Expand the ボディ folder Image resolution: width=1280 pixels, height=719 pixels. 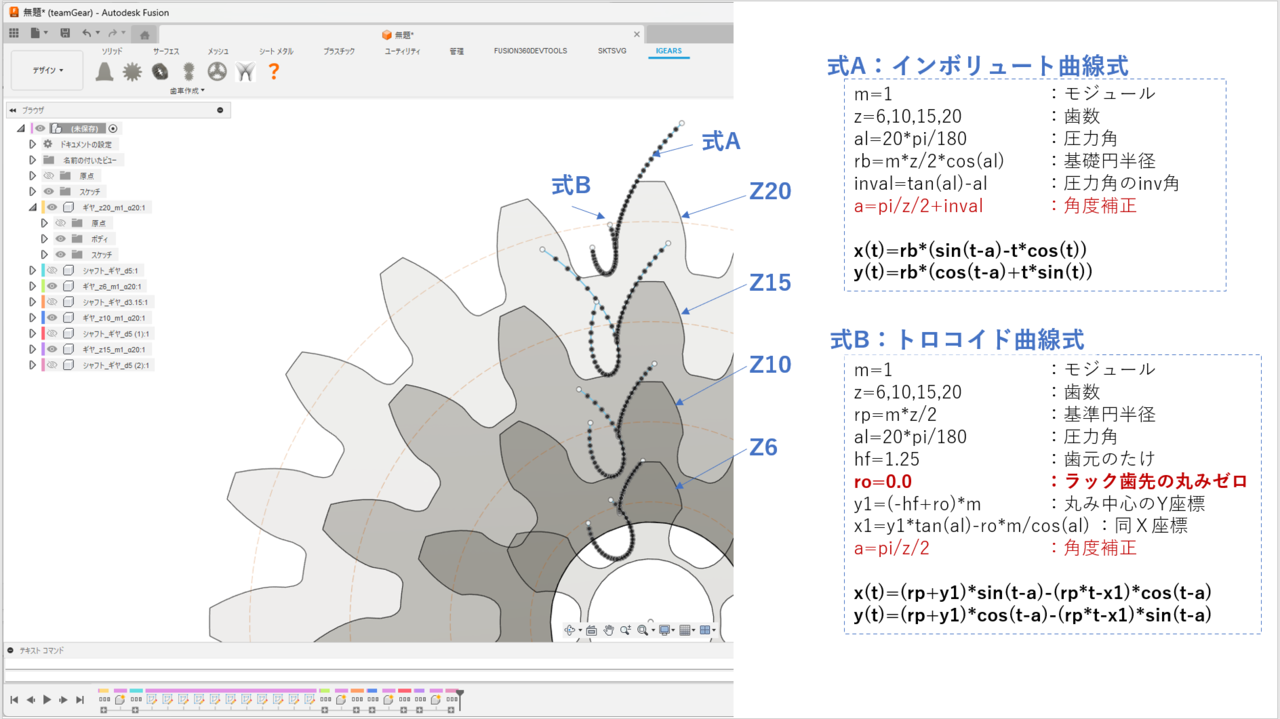click(44, 239)
